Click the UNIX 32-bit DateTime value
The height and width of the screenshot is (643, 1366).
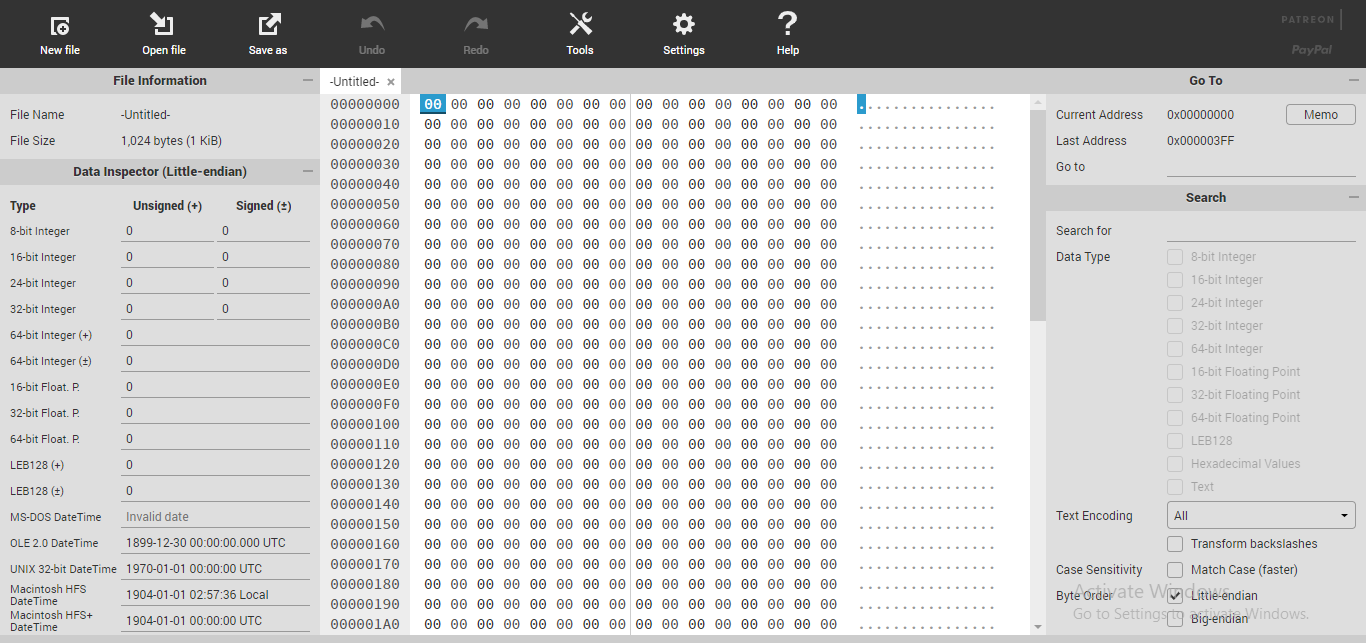tap(215, 569)
